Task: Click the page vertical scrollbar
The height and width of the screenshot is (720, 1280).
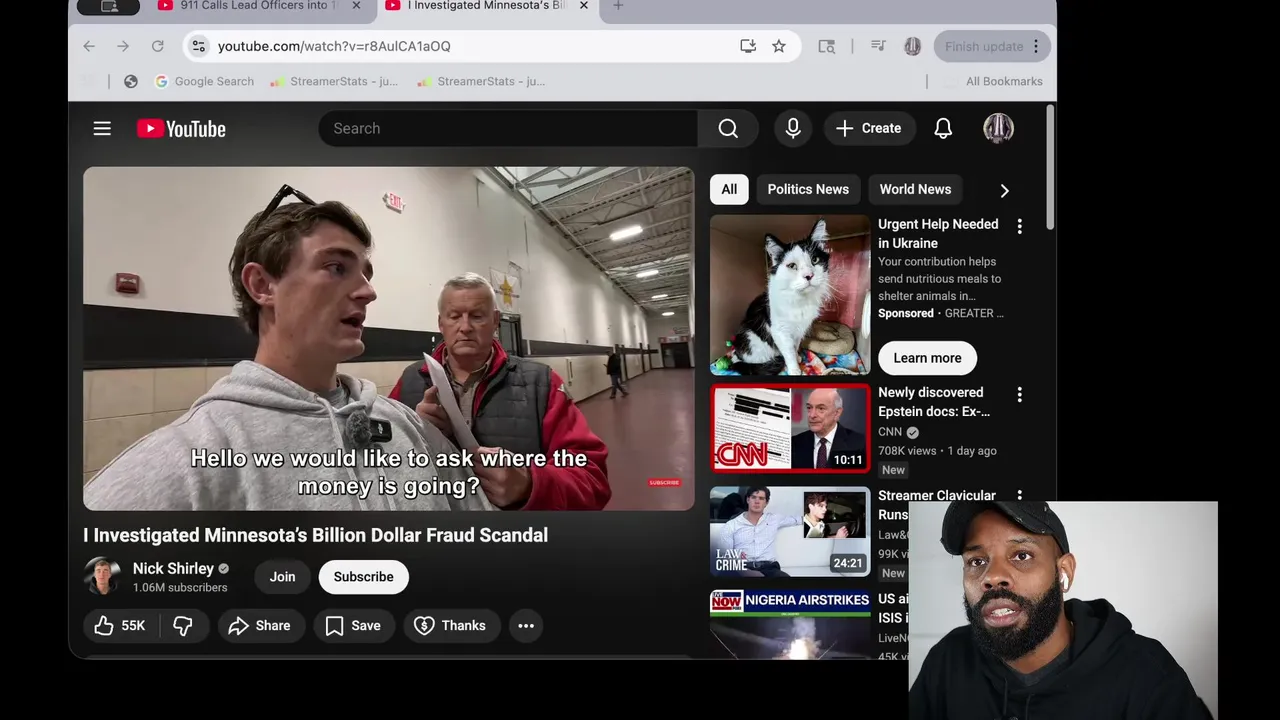Action: coord(1049,166)
